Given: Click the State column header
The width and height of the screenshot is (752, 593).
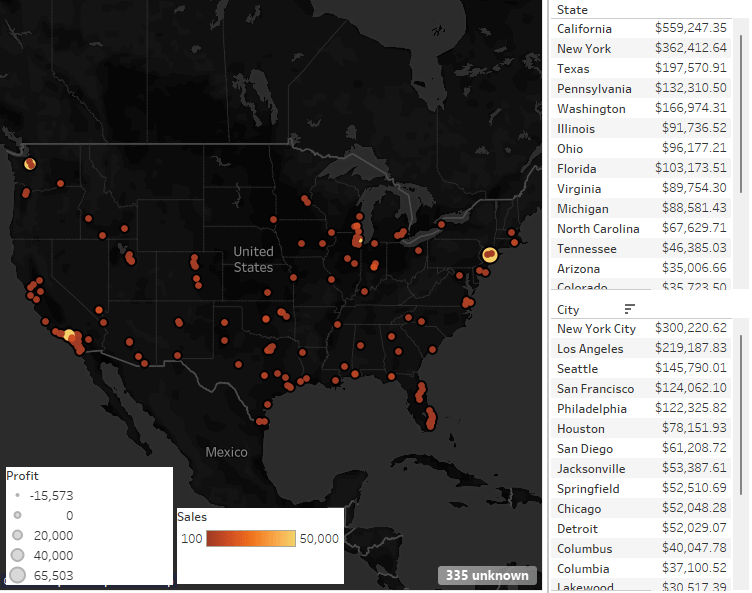Looking at the screenshot, I should click(x=573, y=9).
